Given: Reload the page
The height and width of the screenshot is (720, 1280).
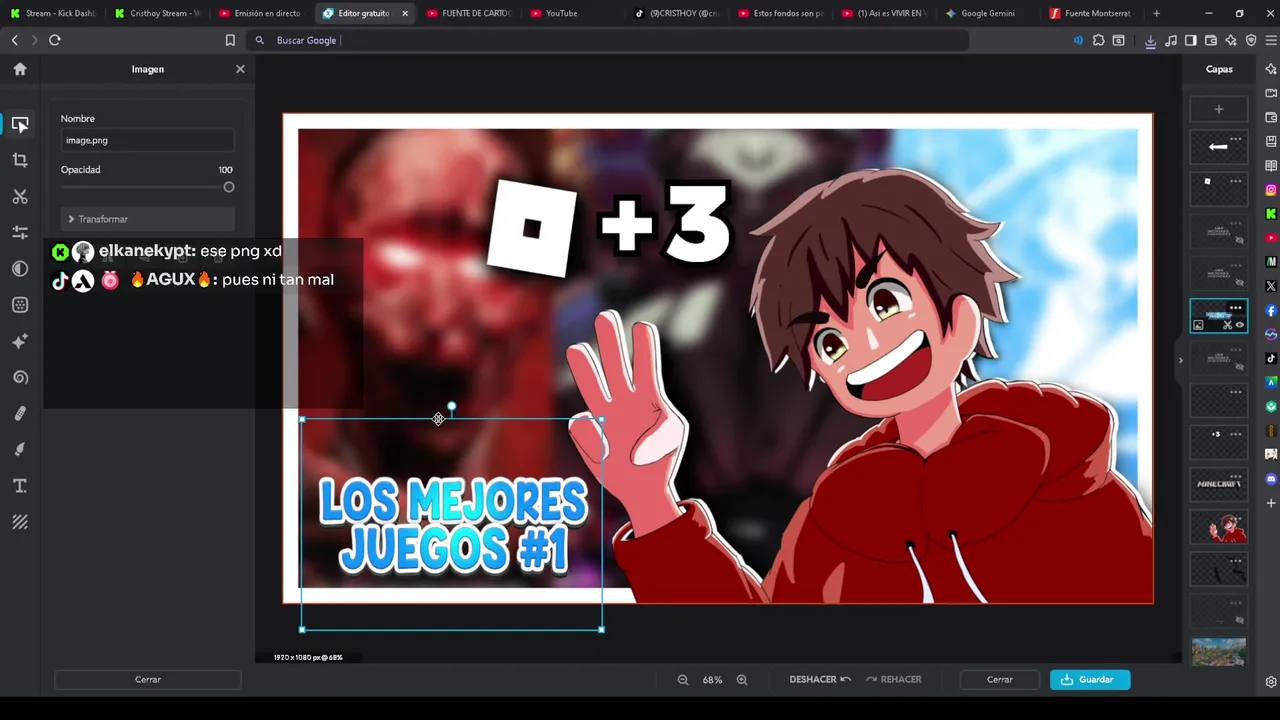Looking at the screenshot, I should [55, 40].
